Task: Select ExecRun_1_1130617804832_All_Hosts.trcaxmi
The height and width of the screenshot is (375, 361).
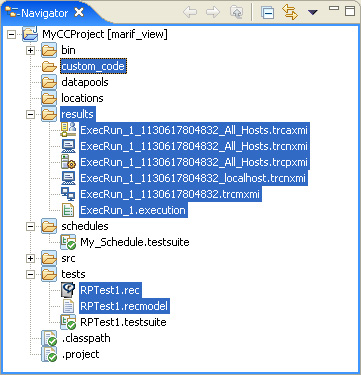Action: coord(194,130)
